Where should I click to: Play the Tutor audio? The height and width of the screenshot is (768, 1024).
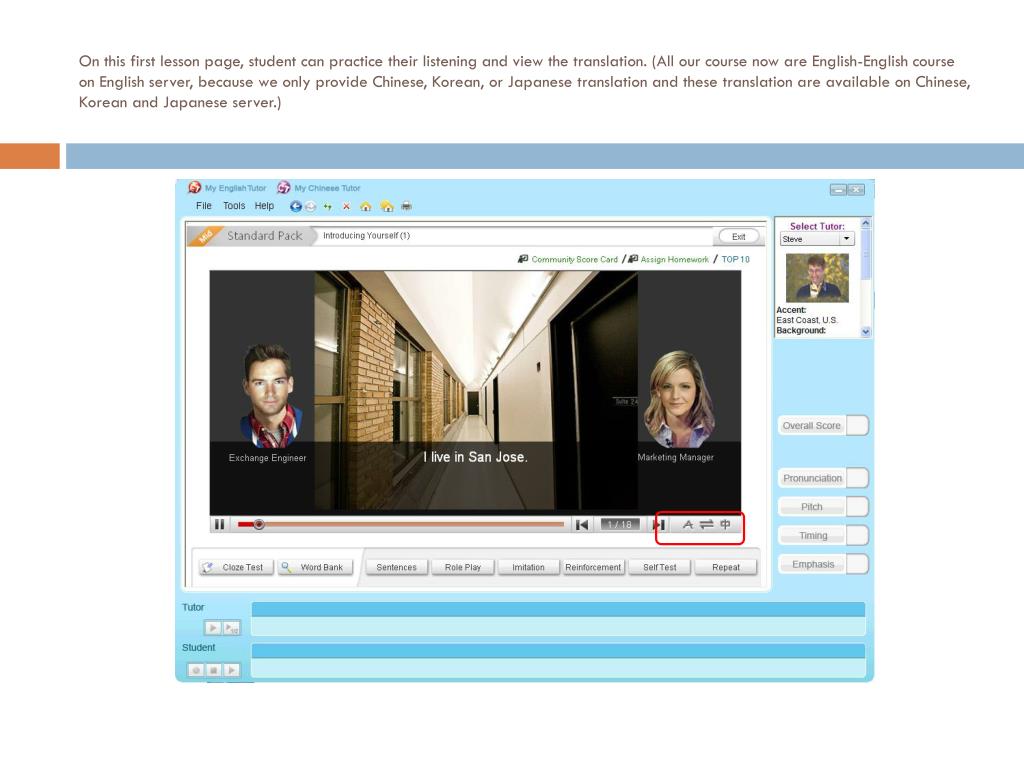click(x=212, y=628)
